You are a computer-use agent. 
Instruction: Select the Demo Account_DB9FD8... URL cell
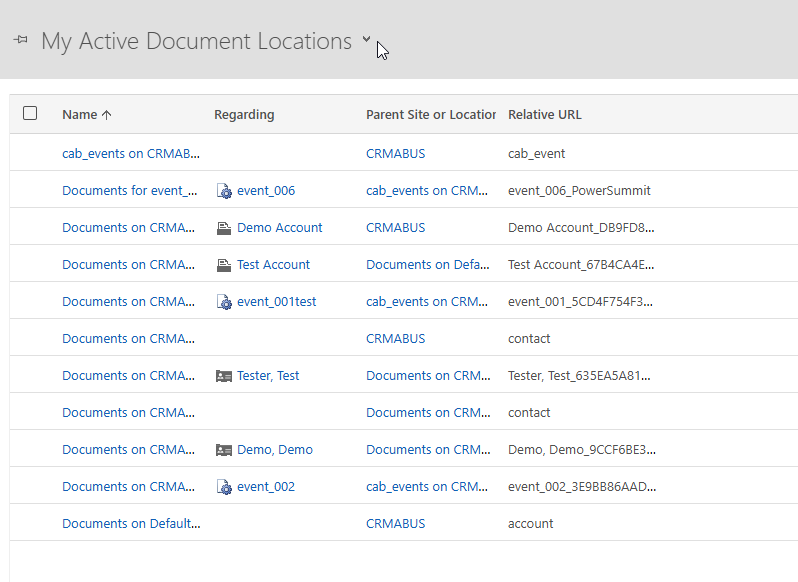(581, 227)
